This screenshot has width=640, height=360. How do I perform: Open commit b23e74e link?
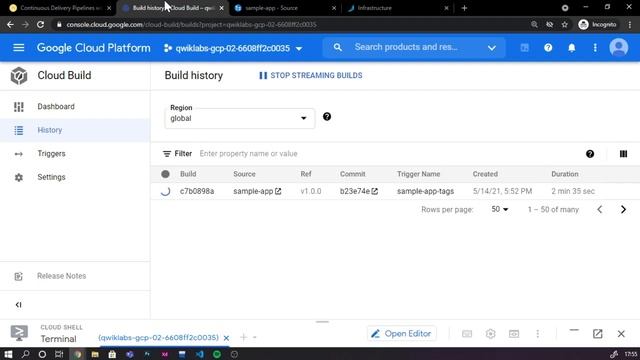click(359, 191)
